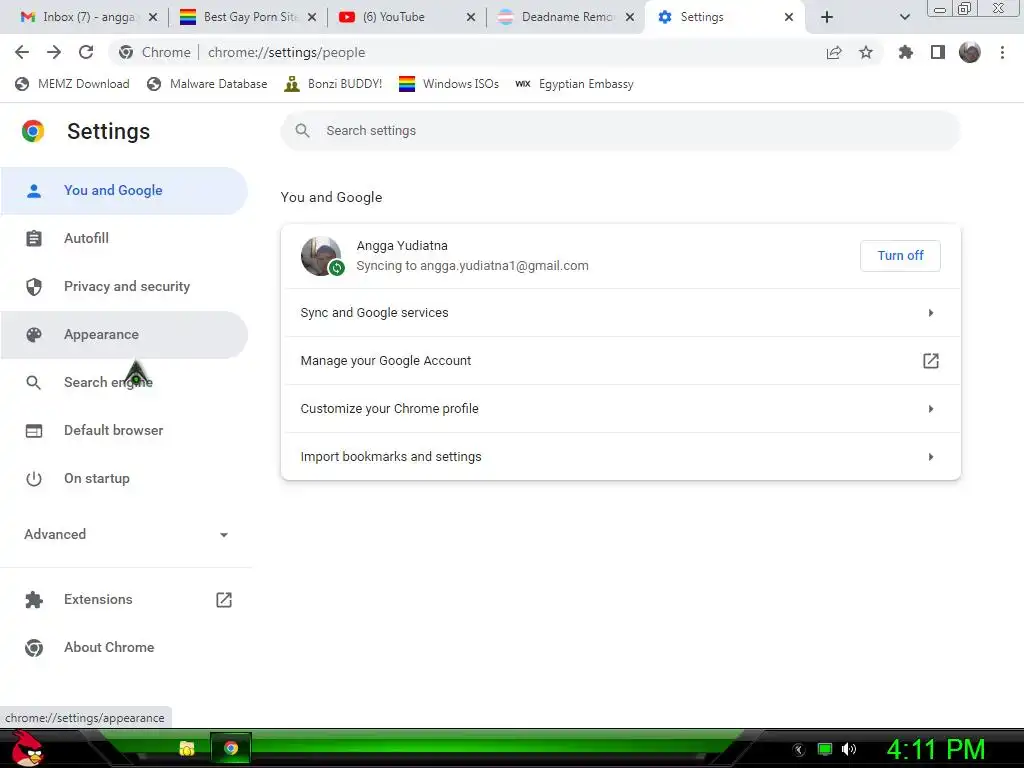Open the MEMZ Download bookmark
Viewport: 1024px width, 768px height.
point(72,84)
